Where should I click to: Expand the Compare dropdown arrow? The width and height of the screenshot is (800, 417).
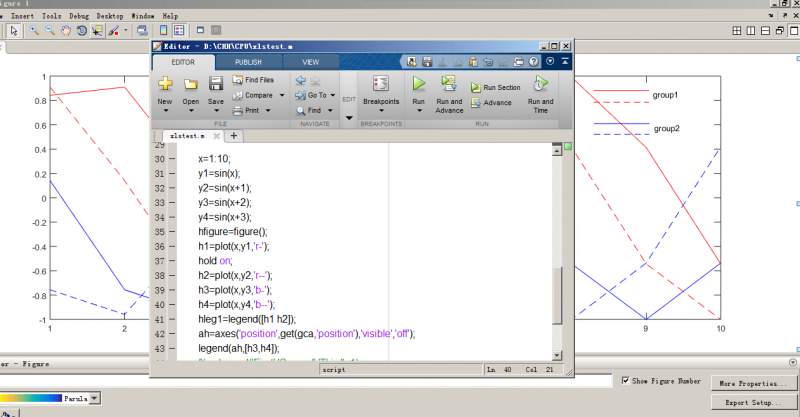(x=282, y=95)
